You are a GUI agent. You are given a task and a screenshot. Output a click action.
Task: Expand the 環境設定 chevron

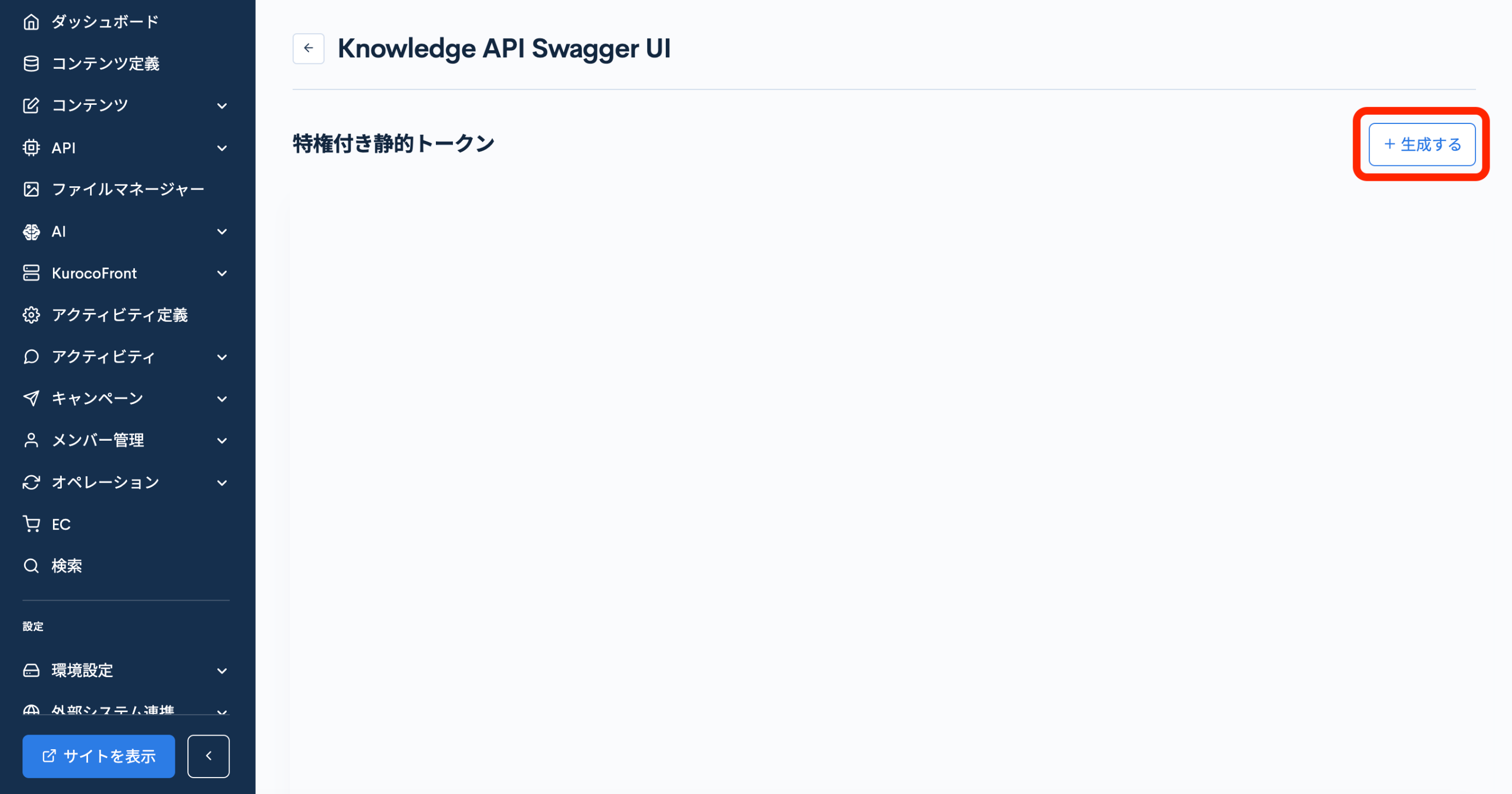[x=222, y=670]
